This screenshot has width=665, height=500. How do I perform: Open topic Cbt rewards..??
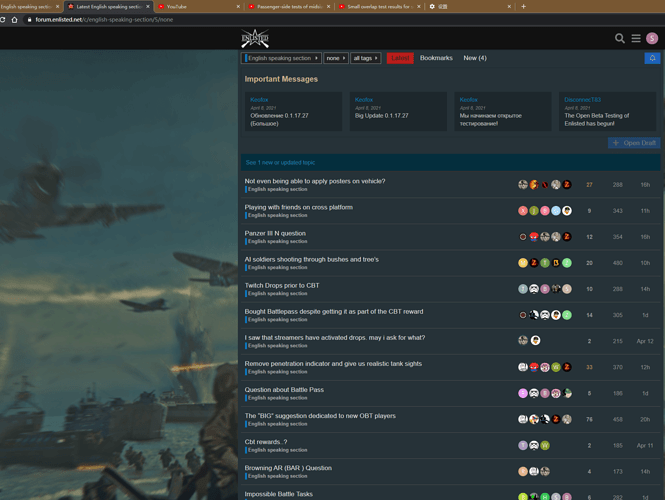point(265,442)
